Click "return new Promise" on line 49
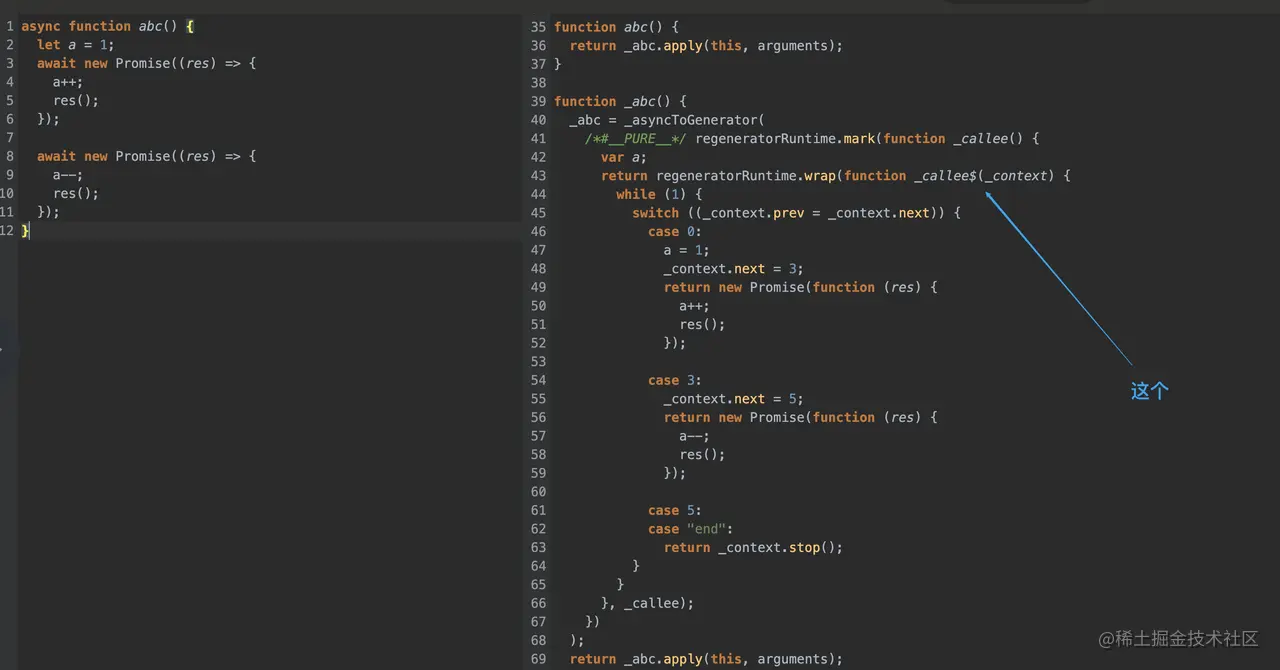The height and width of the screenshot is (670, 1280). tap(733, 287)
